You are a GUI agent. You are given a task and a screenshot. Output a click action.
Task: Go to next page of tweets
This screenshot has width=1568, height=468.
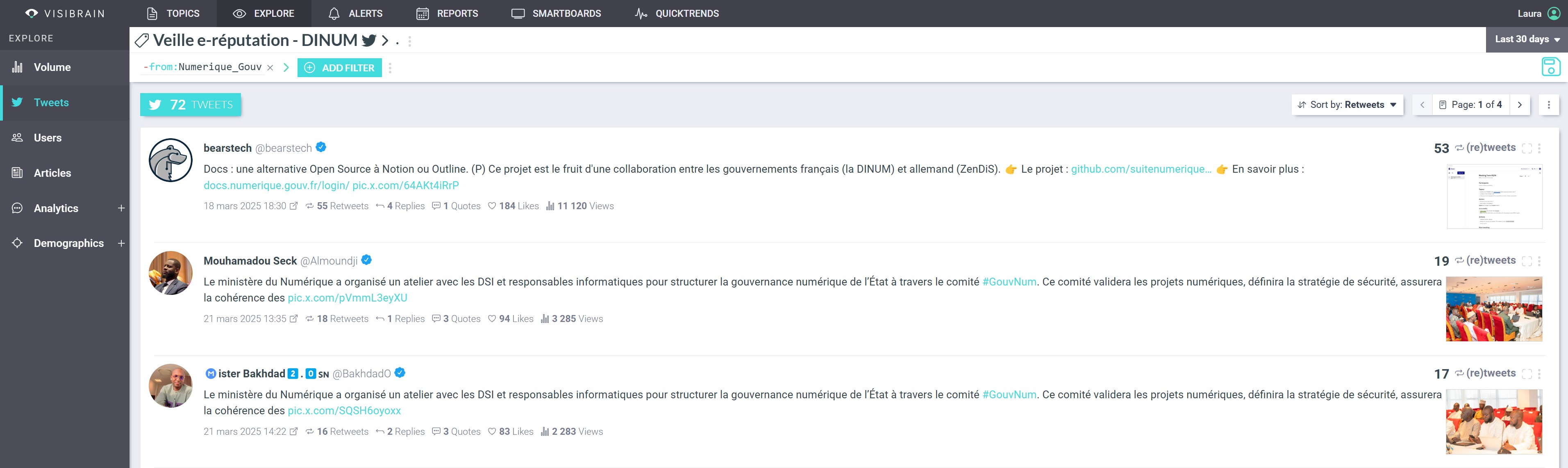click(1519, 105)
